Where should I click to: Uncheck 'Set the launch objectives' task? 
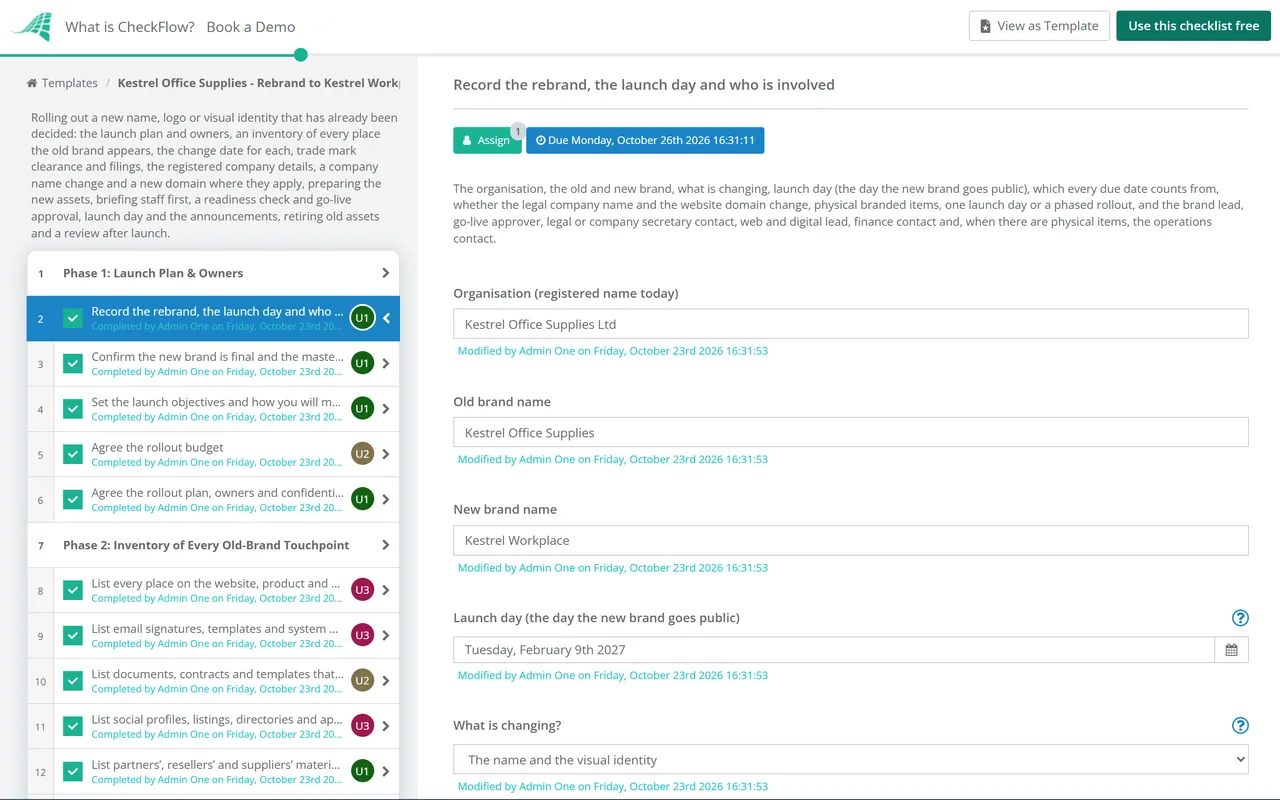coord(73,409)
